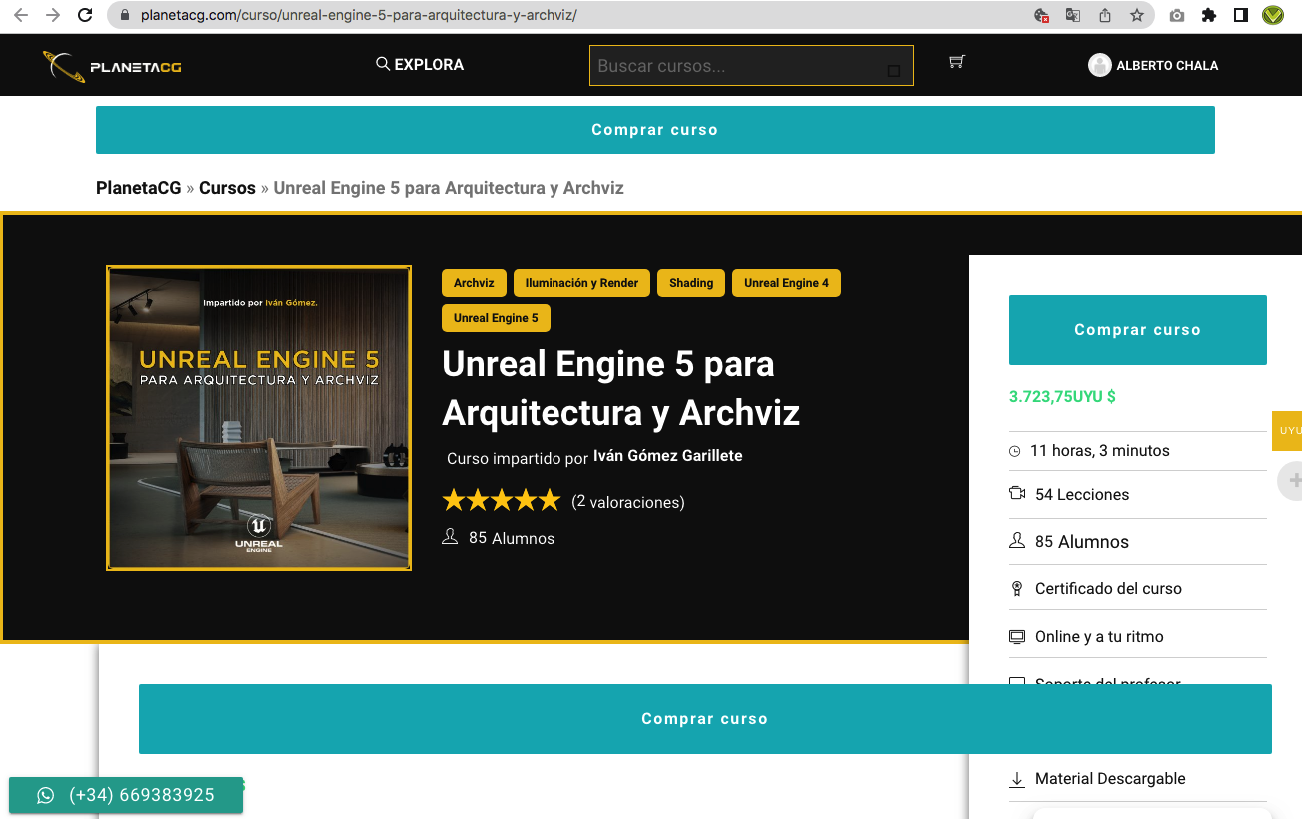Click the share page icon
The width and height of the screenshot is (1302, 819).
(x=1105, y=15)
